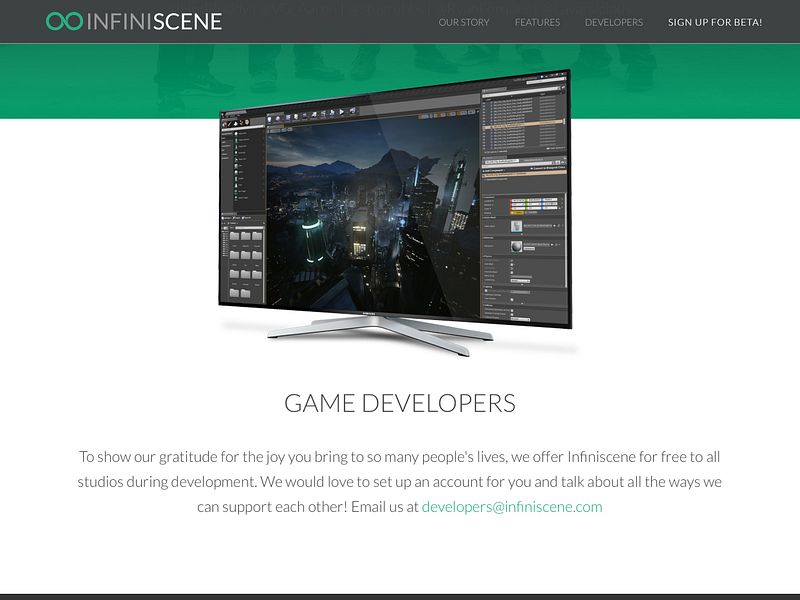Click the INFINISCENE wordmark text
This screenshot has height=600, width=800.
tap(155, 21)
